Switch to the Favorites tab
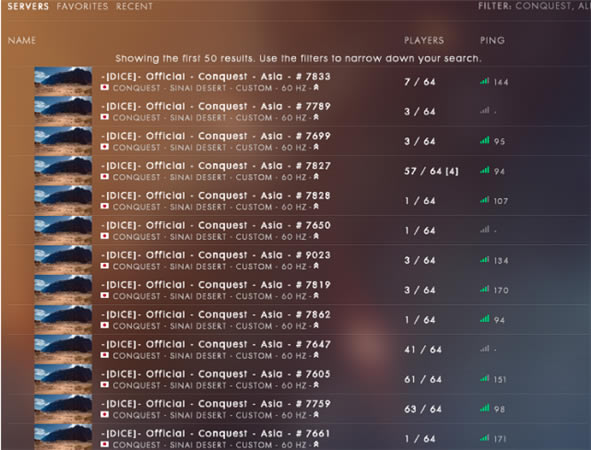591x450 pixels. [82, 6]
